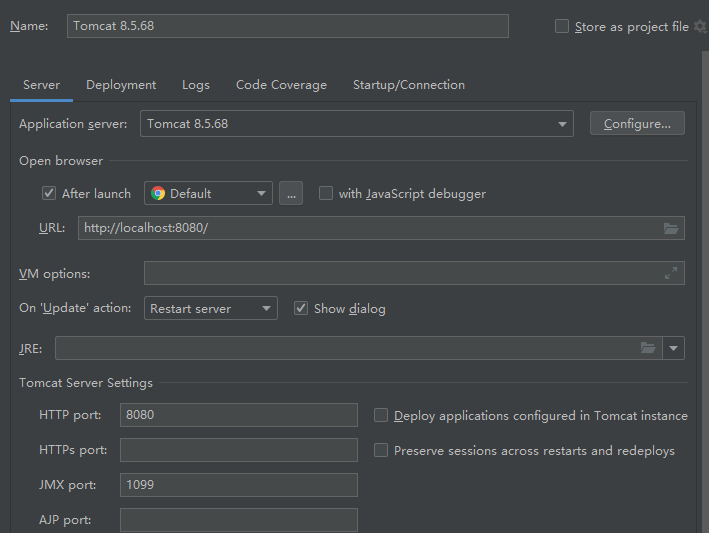
Task: Browse for JRE folder icon
Action: [648, 348]
